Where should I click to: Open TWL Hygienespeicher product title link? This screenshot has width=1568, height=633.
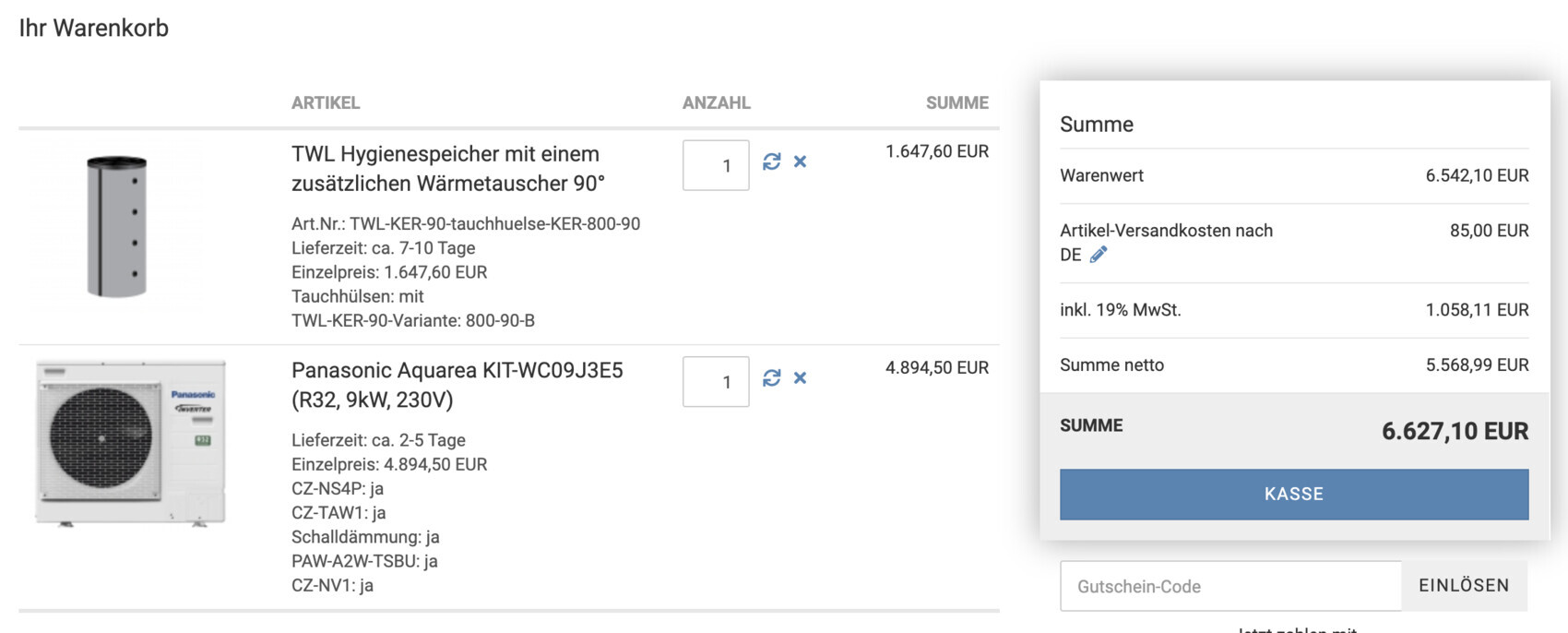[447, 169]
